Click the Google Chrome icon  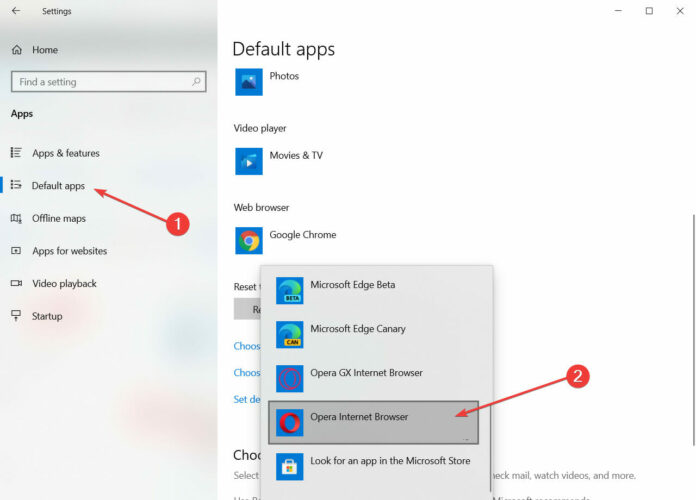point(249,240)
